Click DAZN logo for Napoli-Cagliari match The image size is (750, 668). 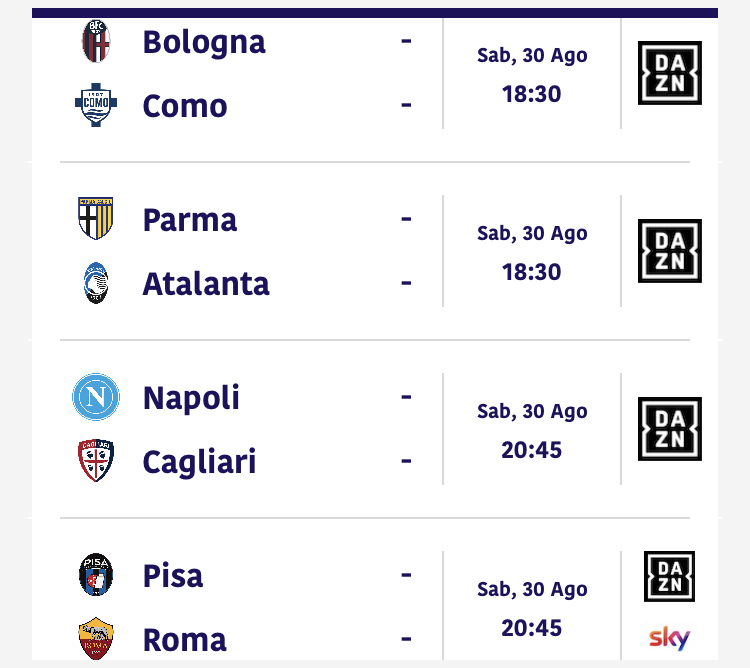click(670, 428)
